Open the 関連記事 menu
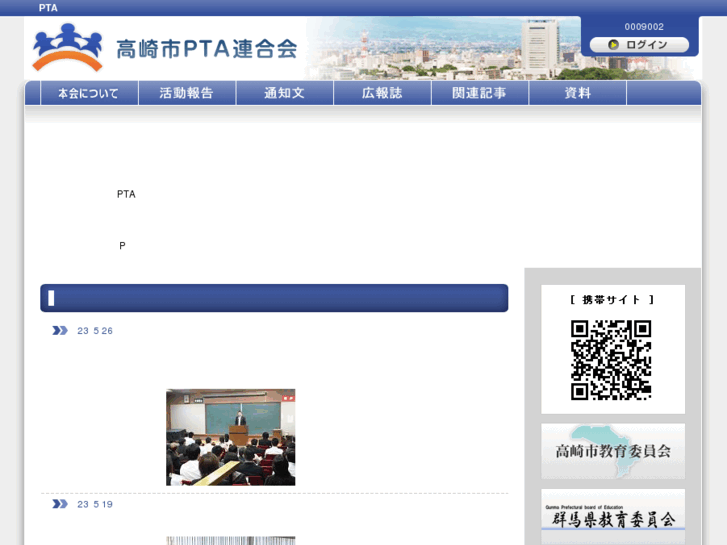The width and height of the screenshot is (727, 545). click(480, 93)
